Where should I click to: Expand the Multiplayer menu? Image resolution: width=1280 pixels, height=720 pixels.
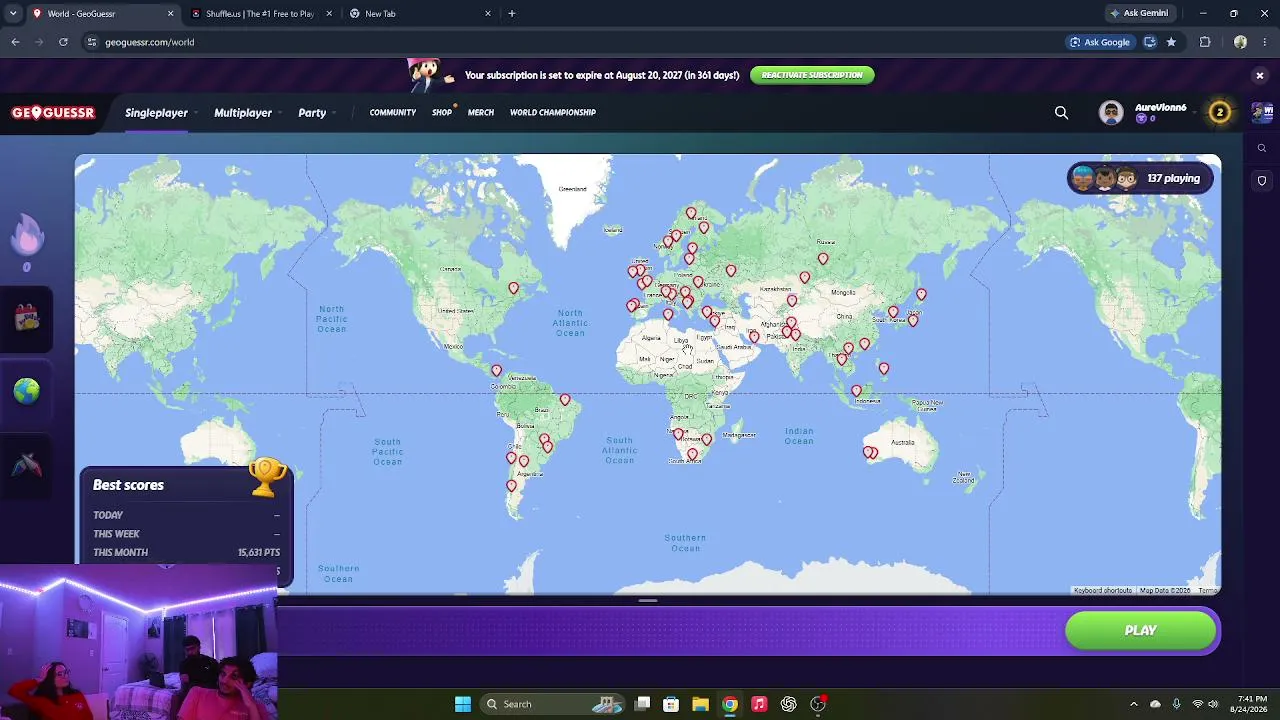tap(246, 113)
